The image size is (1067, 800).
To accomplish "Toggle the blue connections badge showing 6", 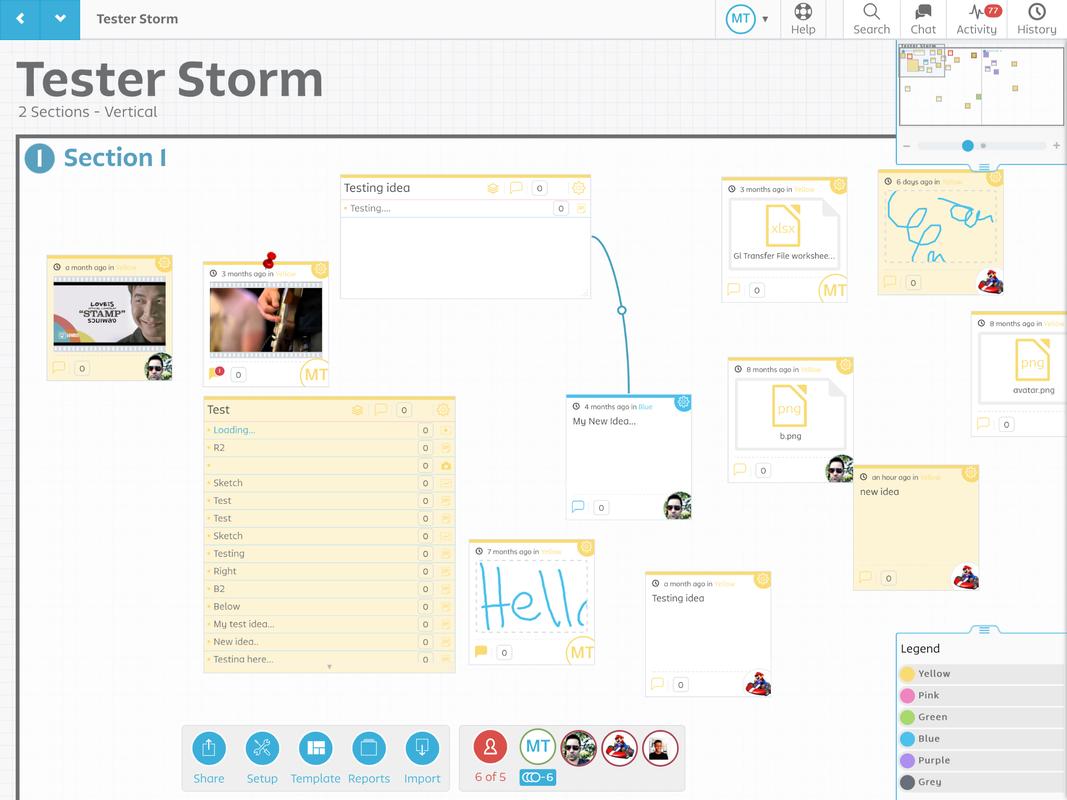I will click(x=537, y=776).
